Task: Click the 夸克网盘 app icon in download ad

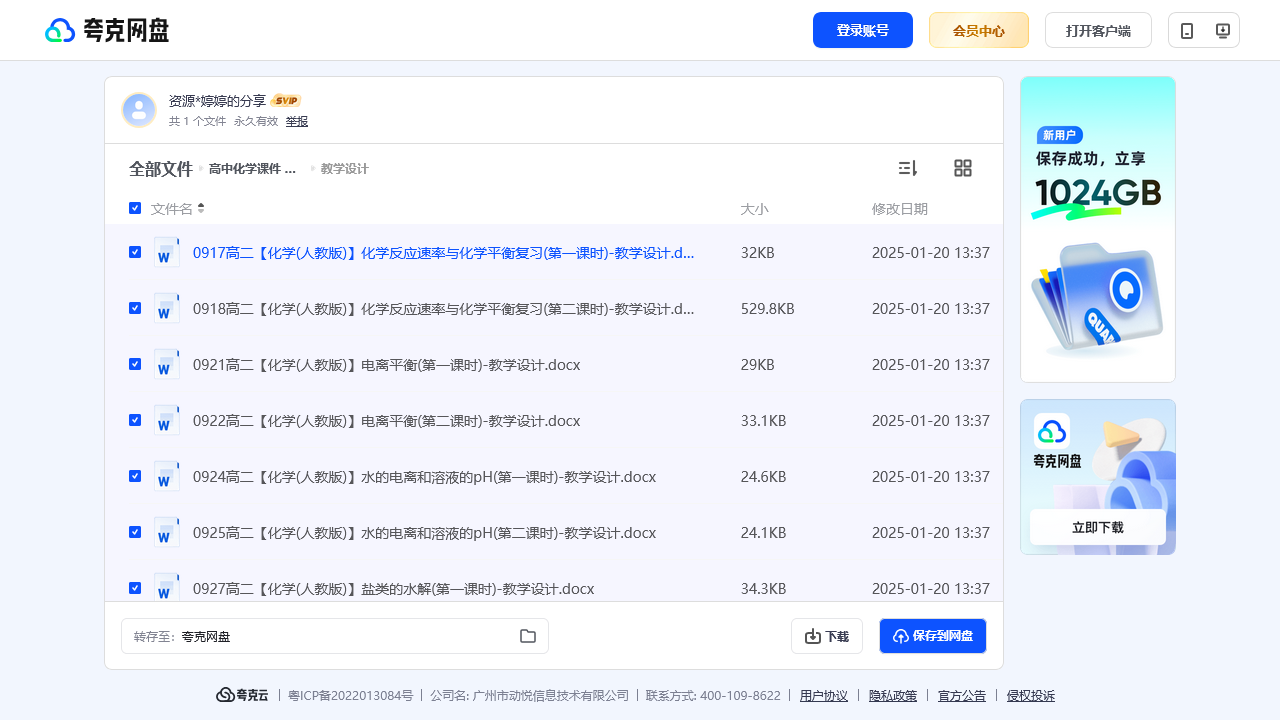Action: [1052, 431]
